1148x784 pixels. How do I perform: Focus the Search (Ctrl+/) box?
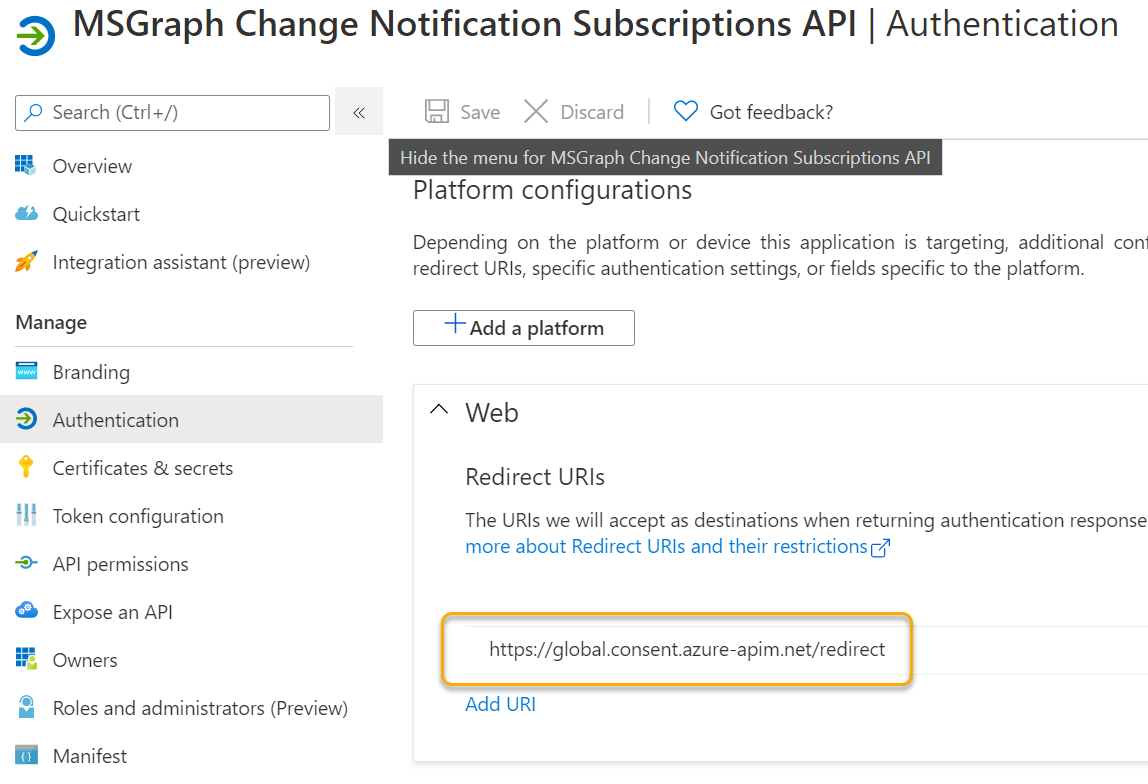pos(173,113)
